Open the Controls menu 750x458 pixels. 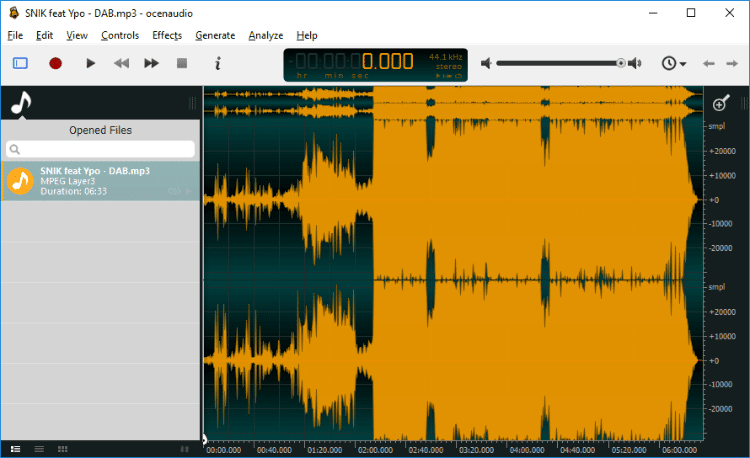pos(120,35)
